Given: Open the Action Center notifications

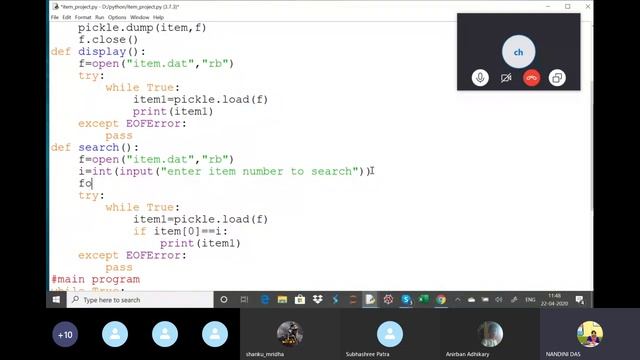Looking at the screenshot, I should click(x=580, y=300).
